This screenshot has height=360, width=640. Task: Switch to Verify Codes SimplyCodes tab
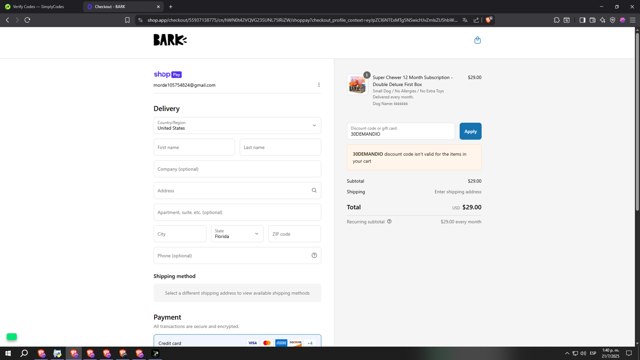click(x=38, y=7)
